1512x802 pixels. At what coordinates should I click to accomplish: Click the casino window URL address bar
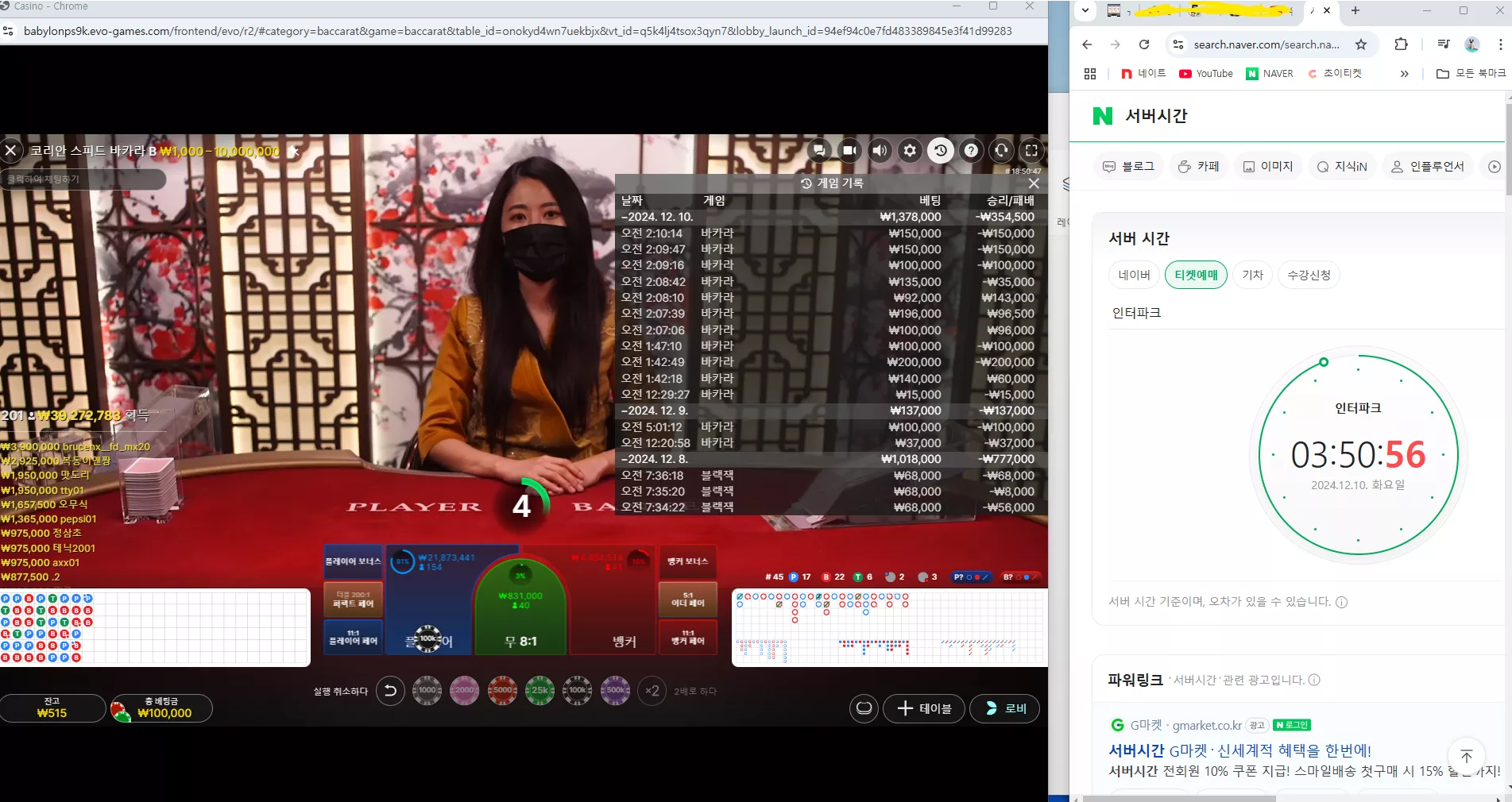click(518, 31)
